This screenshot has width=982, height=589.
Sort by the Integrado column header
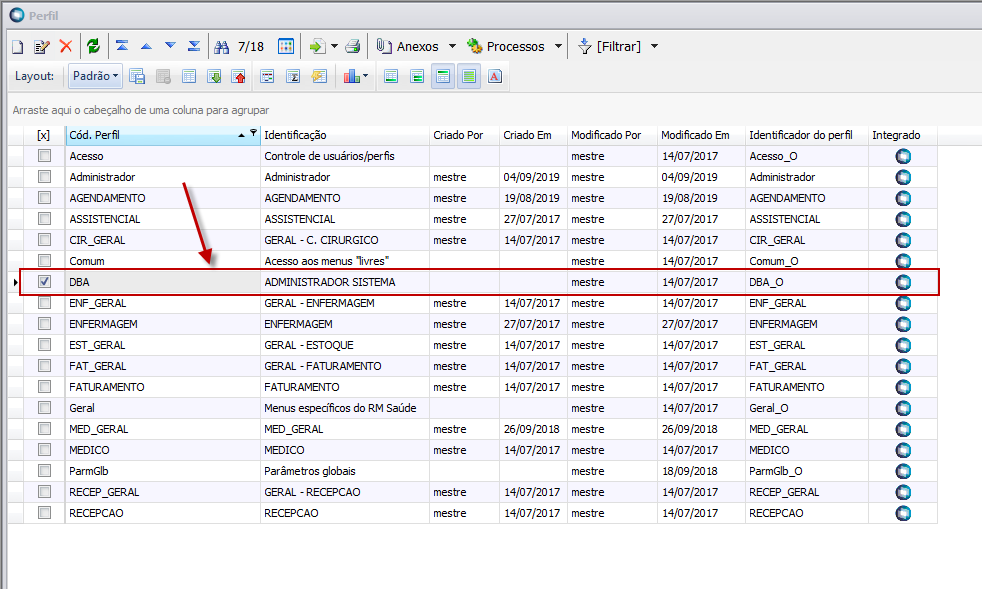(903, 135)
